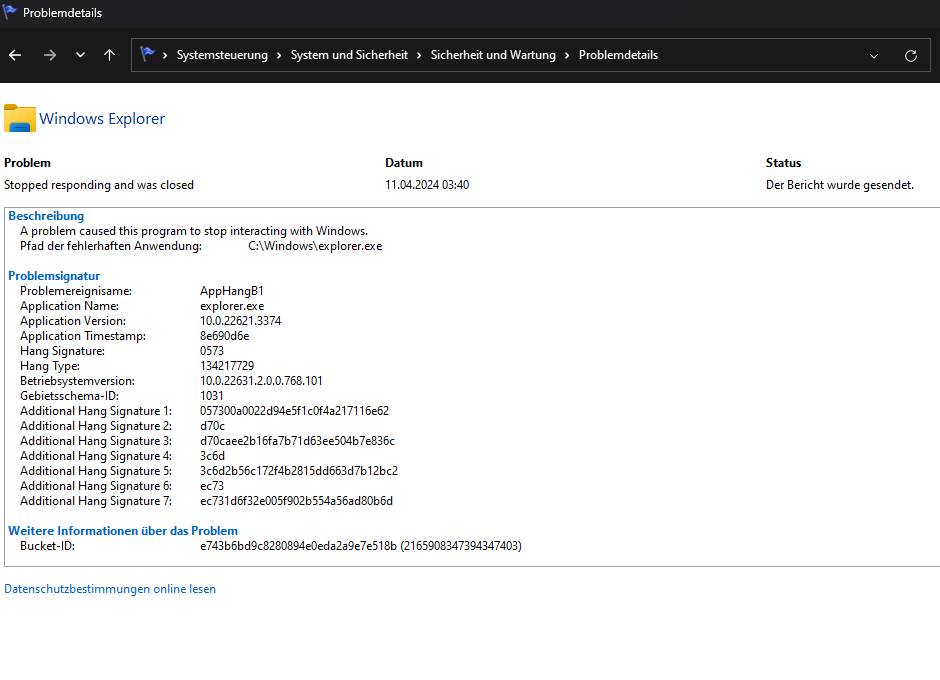Open address bar history dropdown

873,56
